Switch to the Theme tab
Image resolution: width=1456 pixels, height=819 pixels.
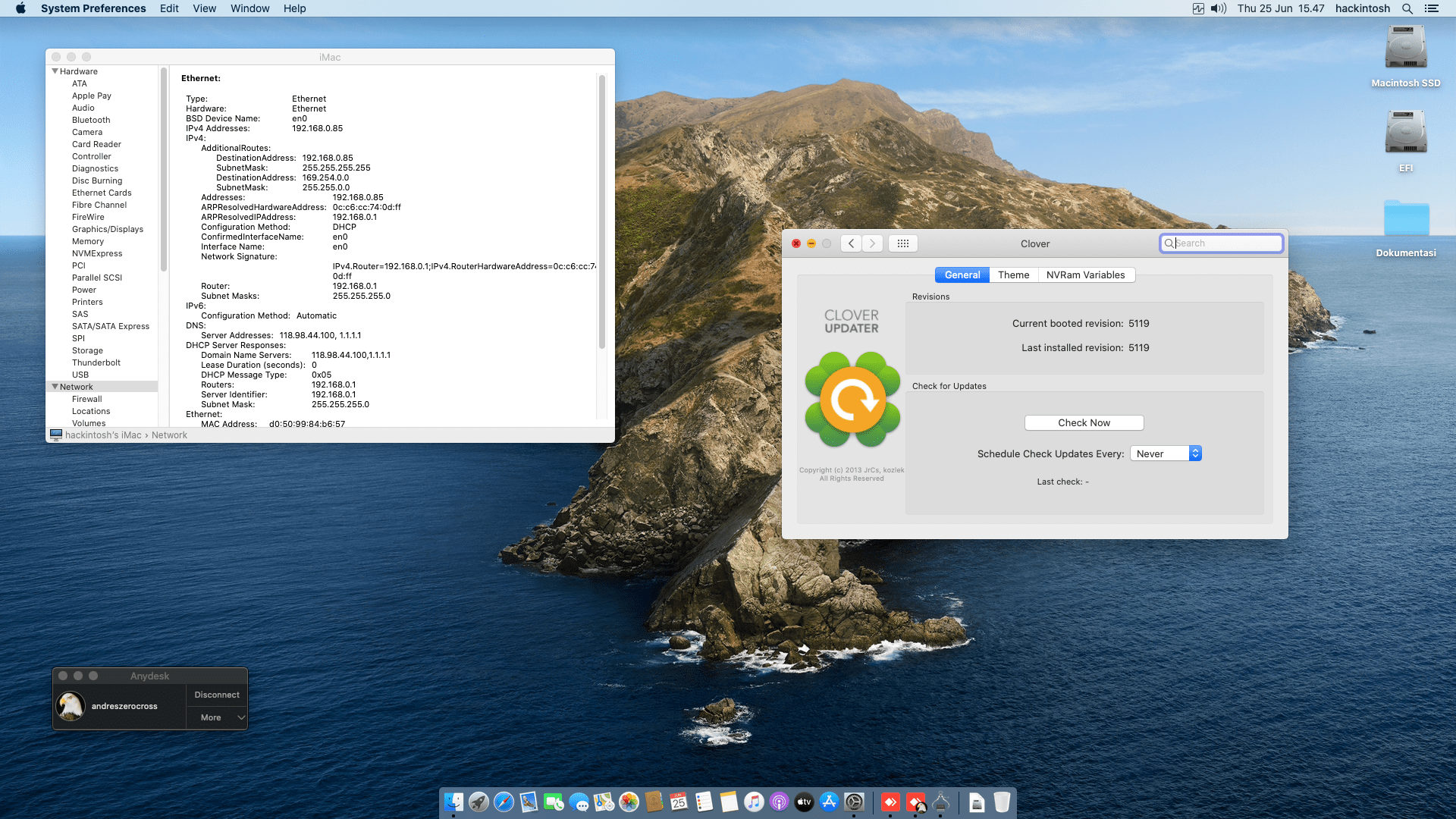(x=1013, y=275)
